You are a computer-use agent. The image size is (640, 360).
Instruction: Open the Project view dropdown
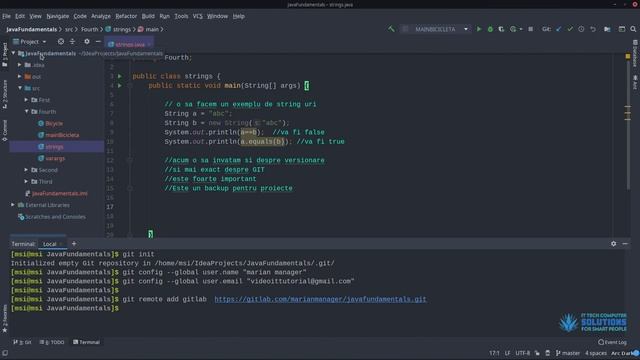[x=30, y=41]
